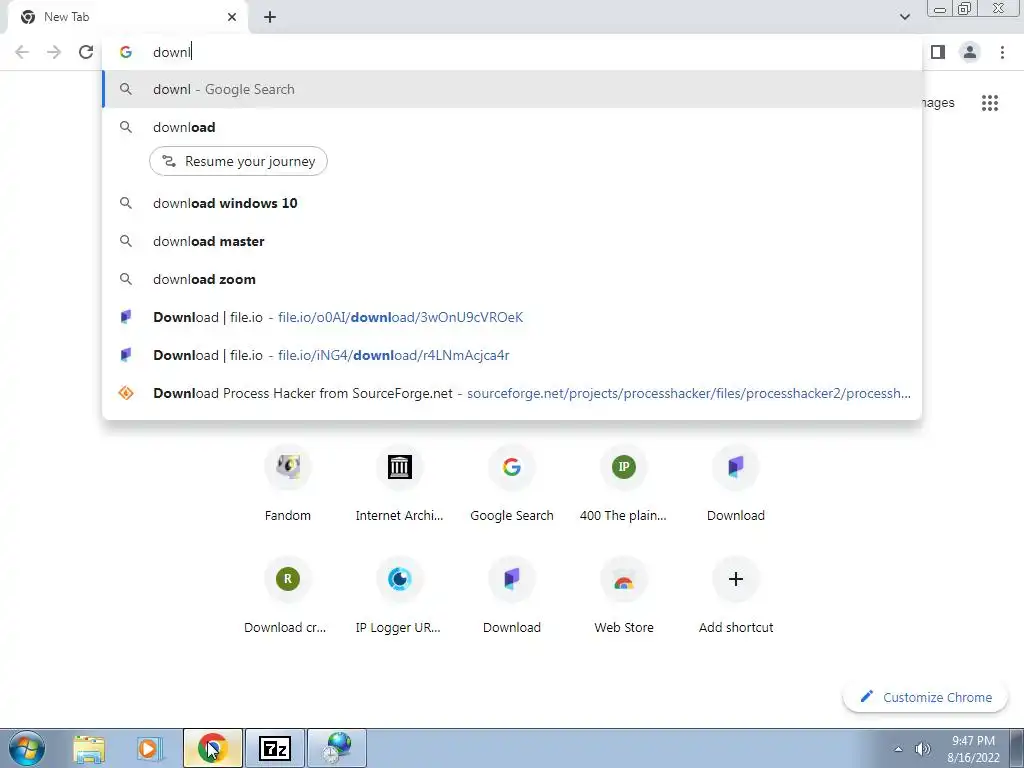Open the Google Search shortcut
Screen dimensions: 1024x768
click(x=512, y=483)
